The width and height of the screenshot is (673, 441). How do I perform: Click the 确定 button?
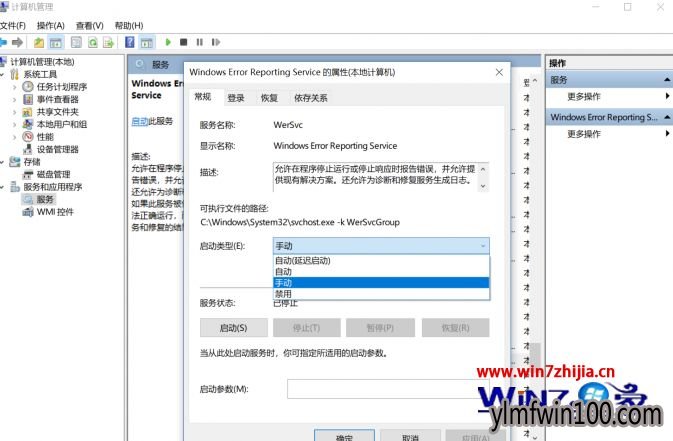344,435
